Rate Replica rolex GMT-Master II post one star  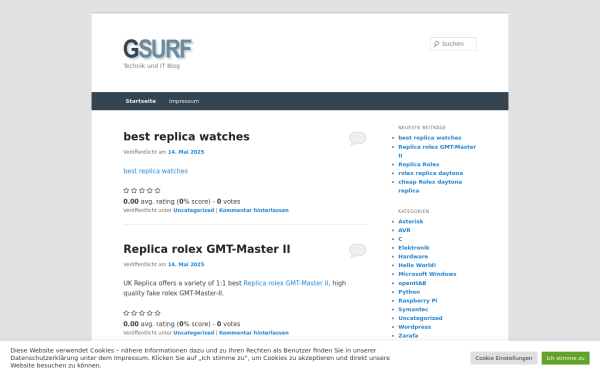tap(126, 313)
